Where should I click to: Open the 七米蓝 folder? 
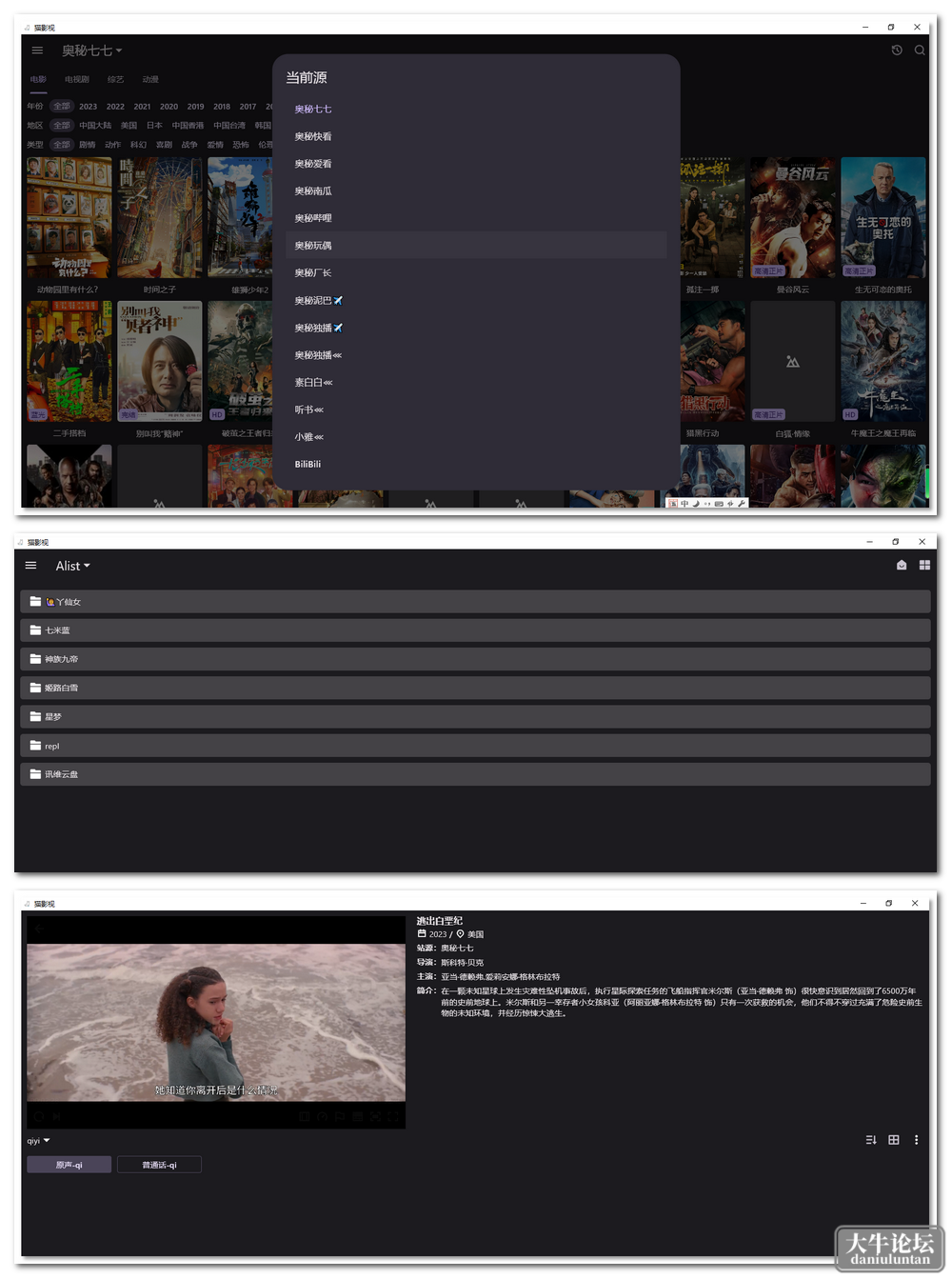(x=475, y=630)
